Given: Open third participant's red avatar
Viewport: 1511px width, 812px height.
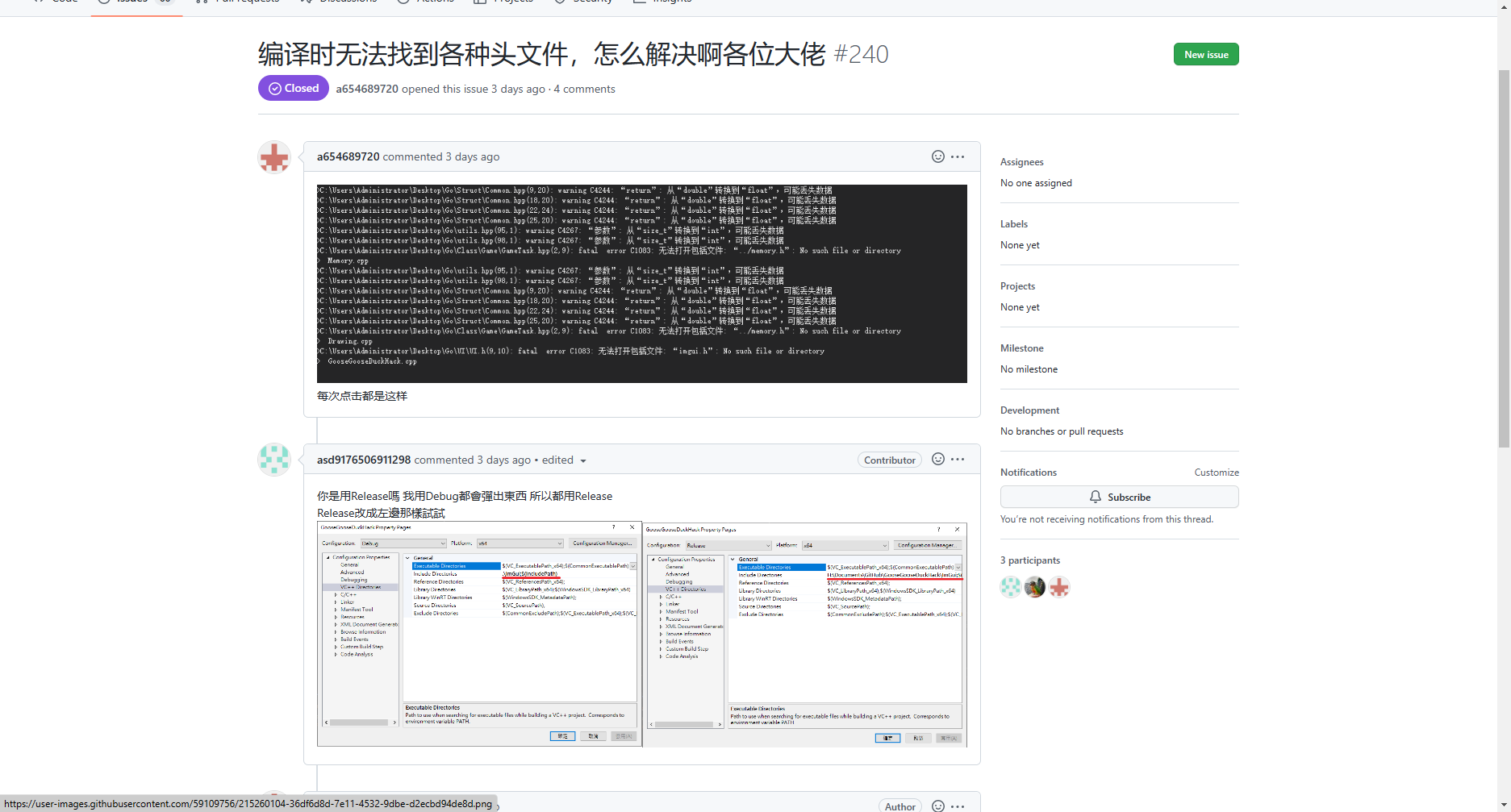Looking at the screenshot, I should 1059,587.
